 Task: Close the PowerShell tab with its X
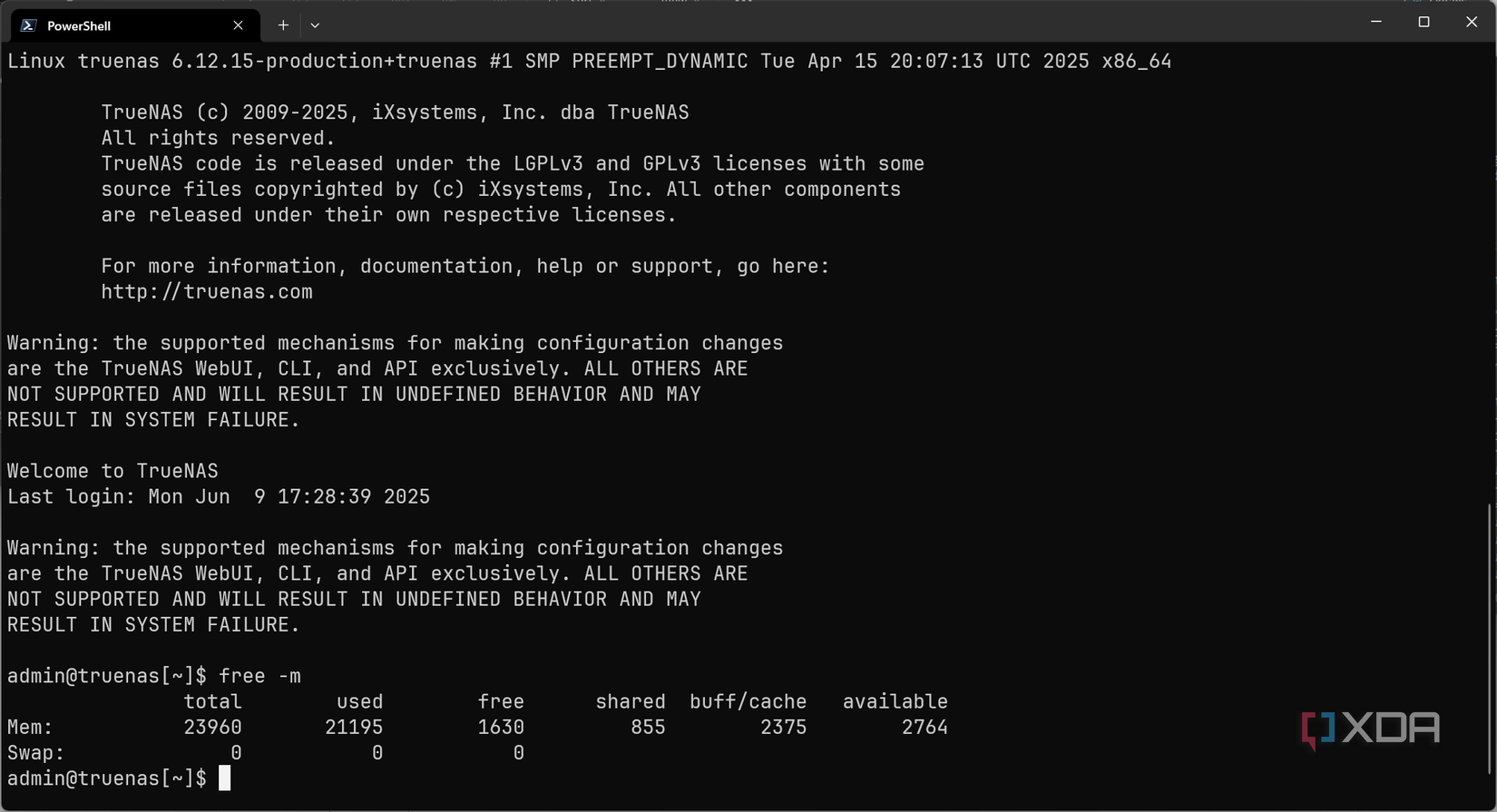pyautogui.click(x=238, y=25)
